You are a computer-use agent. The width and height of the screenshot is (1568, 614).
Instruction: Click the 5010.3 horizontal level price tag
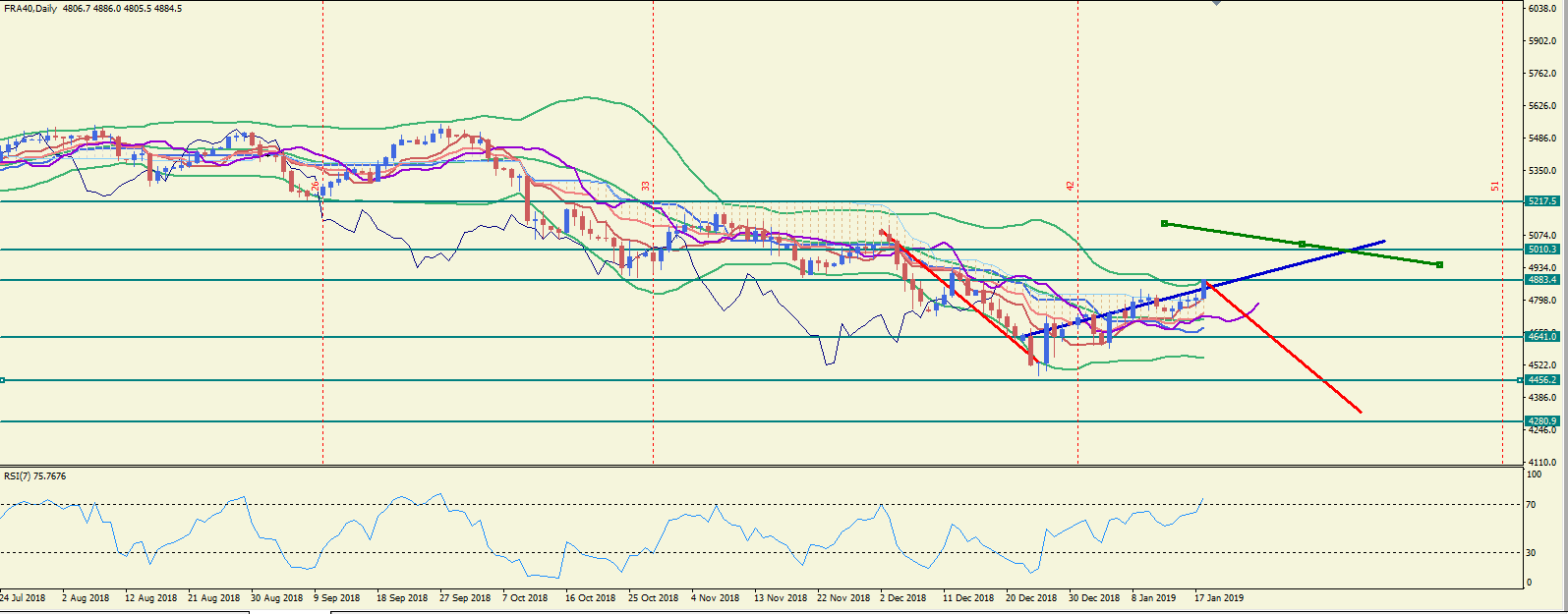(1541, 250)
